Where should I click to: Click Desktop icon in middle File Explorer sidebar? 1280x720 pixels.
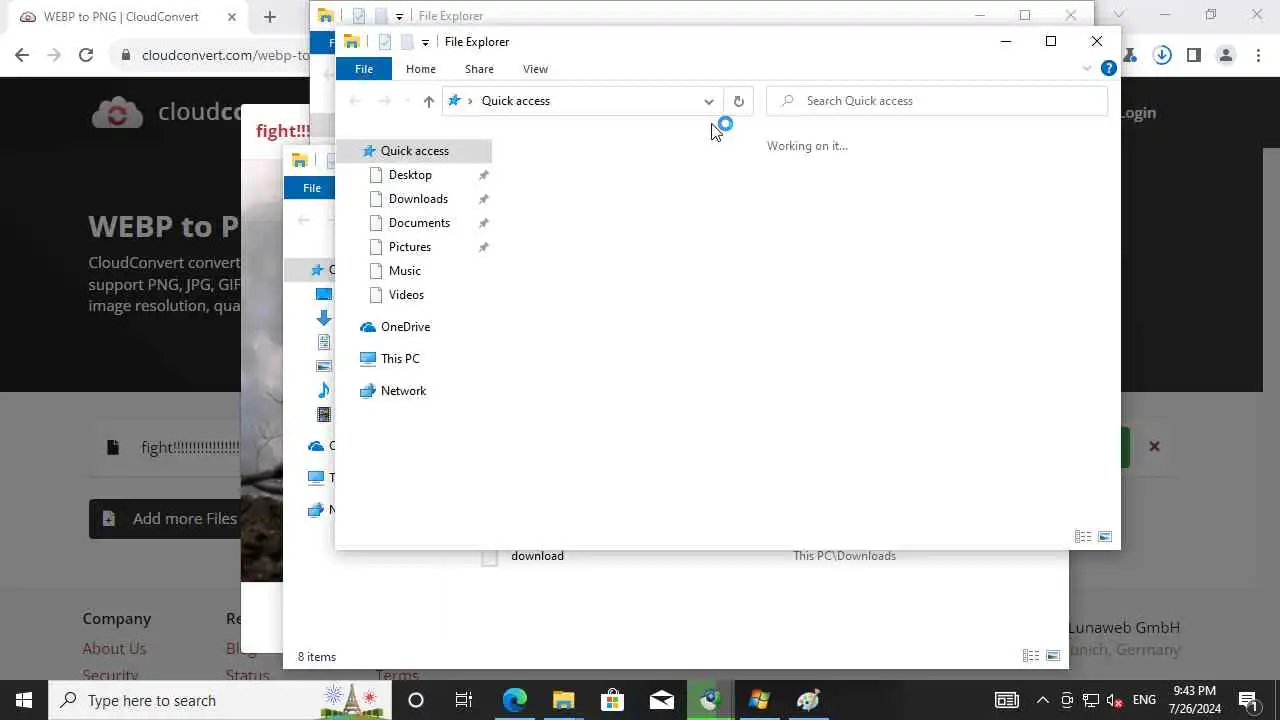tap(324, 294)
